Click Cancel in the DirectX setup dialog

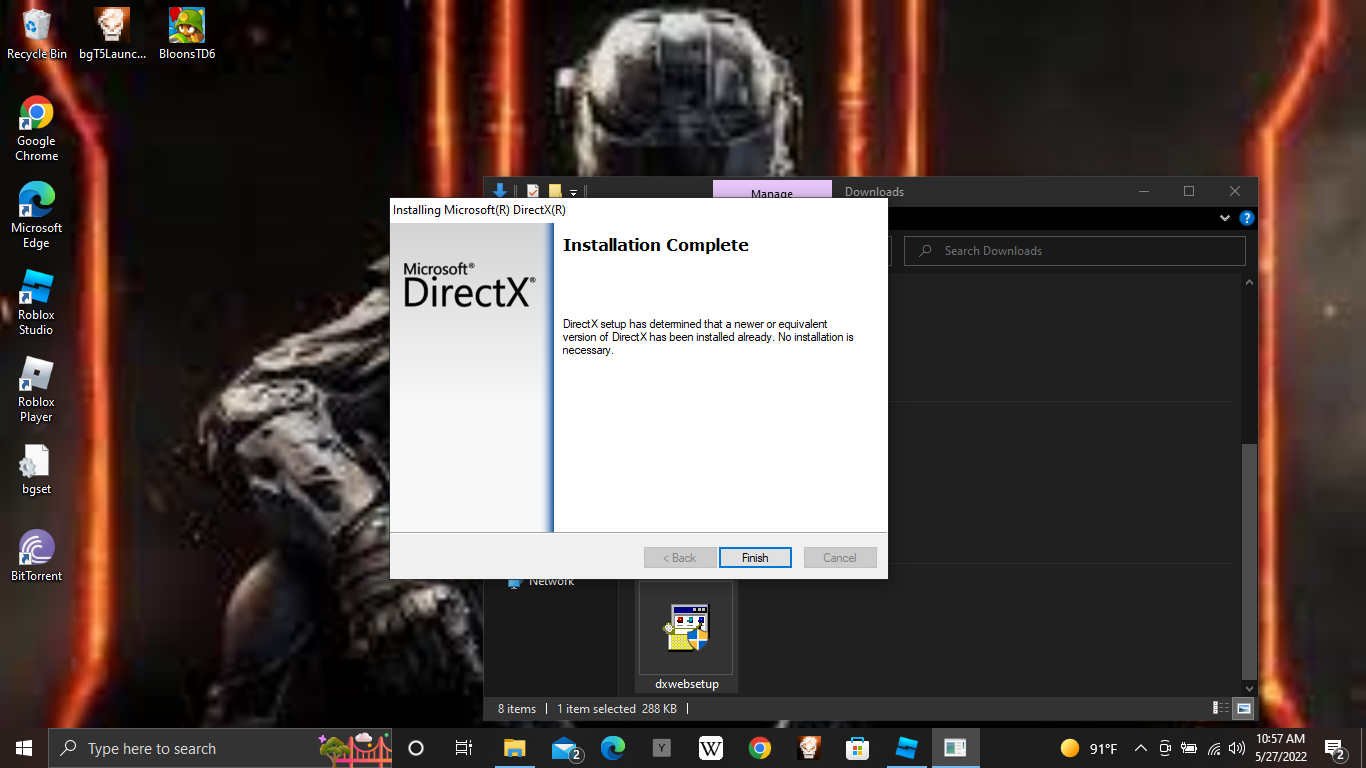point(840,558)
